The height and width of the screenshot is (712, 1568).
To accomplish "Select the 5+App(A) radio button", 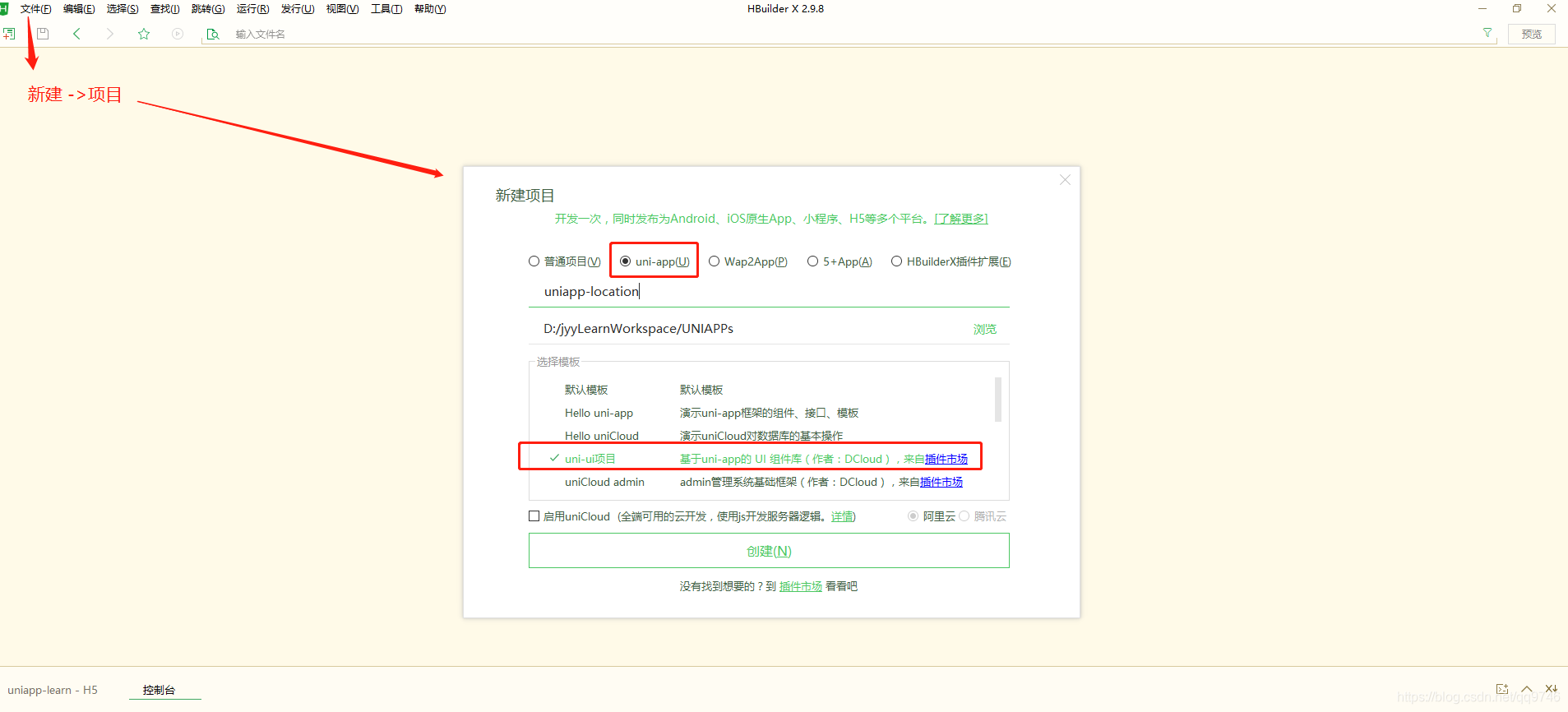I will pyautogui.click(x=812, y=261).
